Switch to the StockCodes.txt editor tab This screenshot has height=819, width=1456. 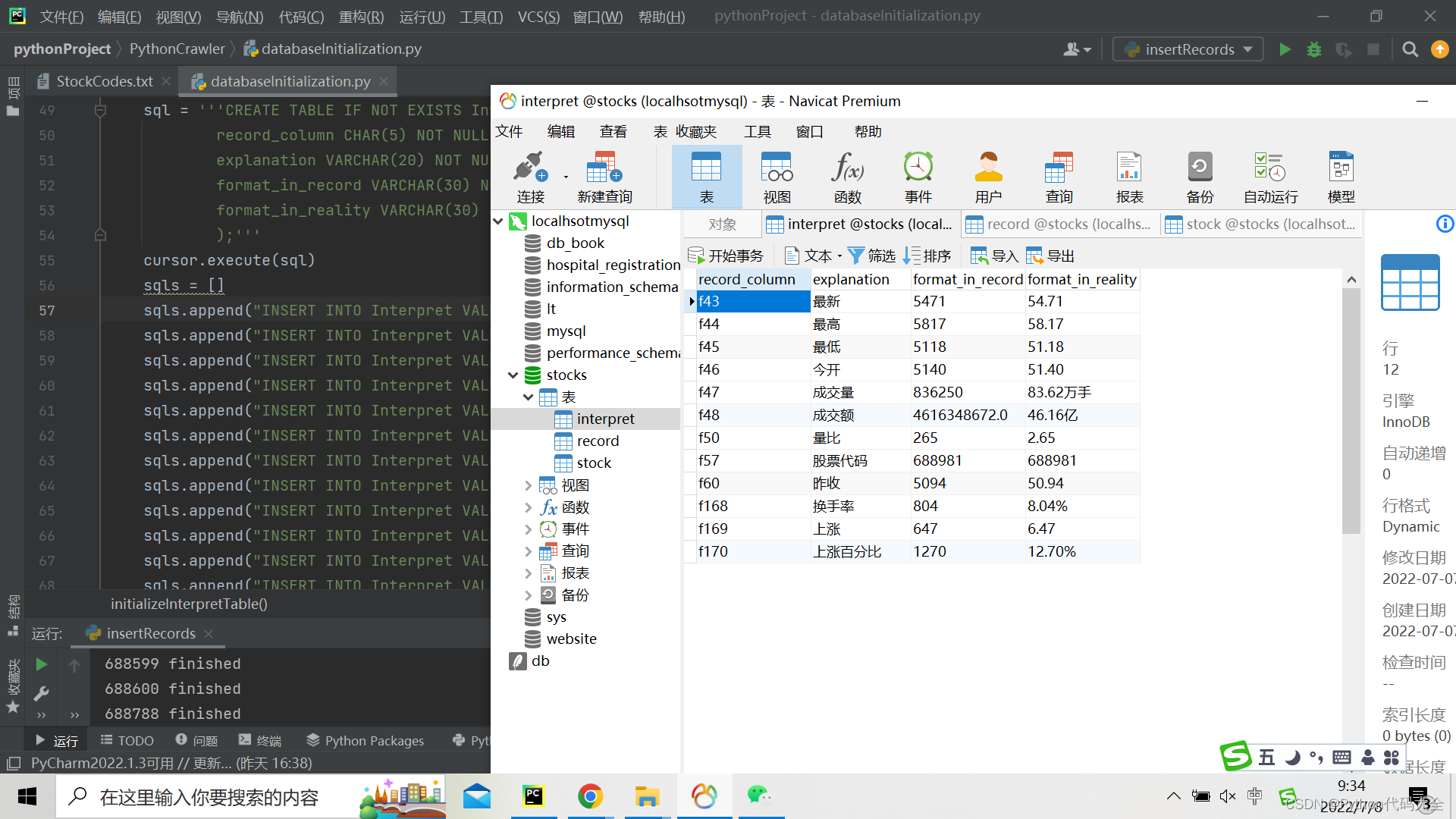tap(105, 81)
